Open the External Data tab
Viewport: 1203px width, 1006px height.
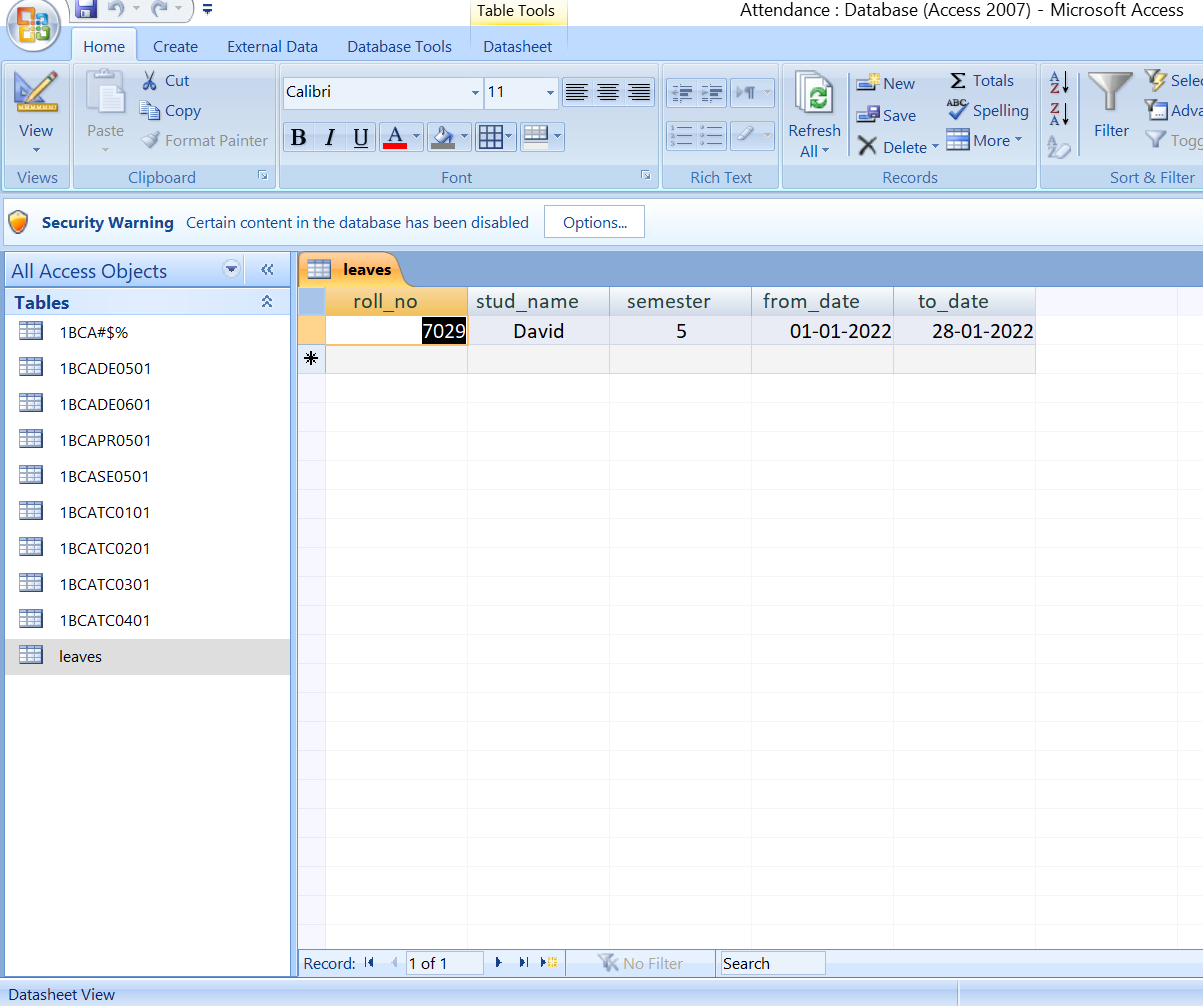(x=272, y=46)
